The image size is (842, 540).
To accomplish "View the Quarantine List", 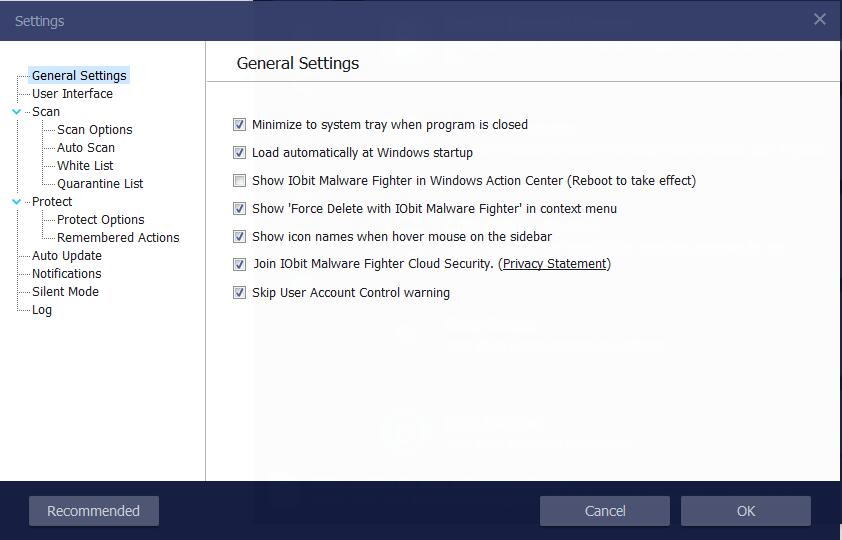I will pyautogui.click(x=100, y=184).
